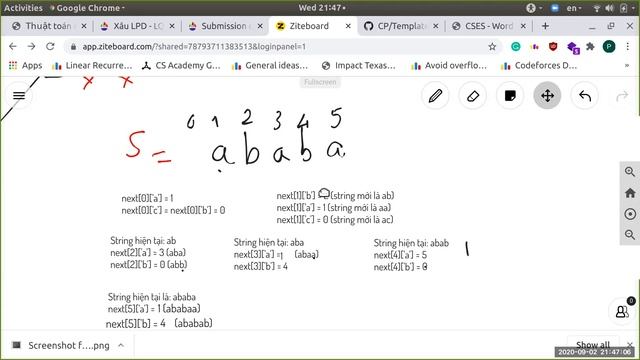
Task: Click the target center-view icon
Action: tap(630, 214)
